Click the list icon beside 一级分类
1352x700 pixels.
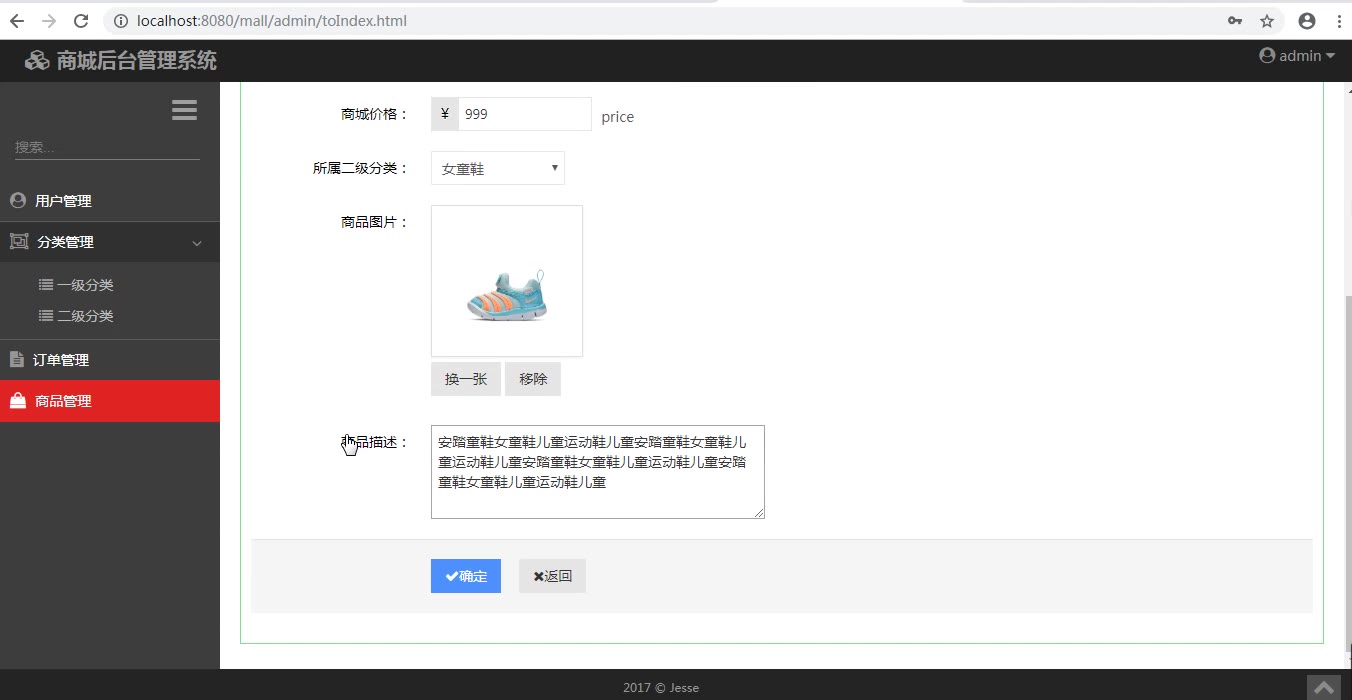(x=46, y=284)
